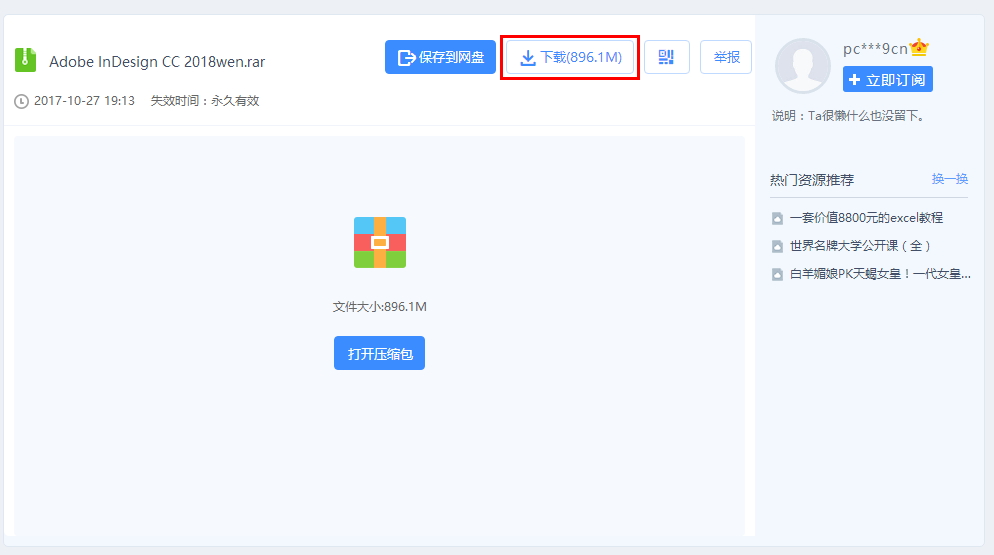The width and height of the screenshot is (994, 555).
Task: Click the colorful archive icon in preview
Action: 380,242
